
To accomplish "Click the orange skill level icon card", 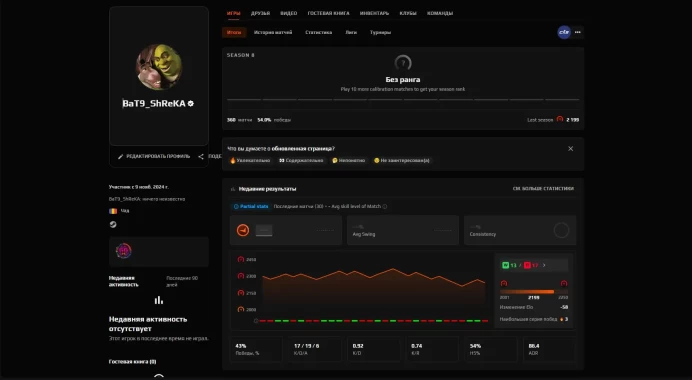I will point(286,230).
